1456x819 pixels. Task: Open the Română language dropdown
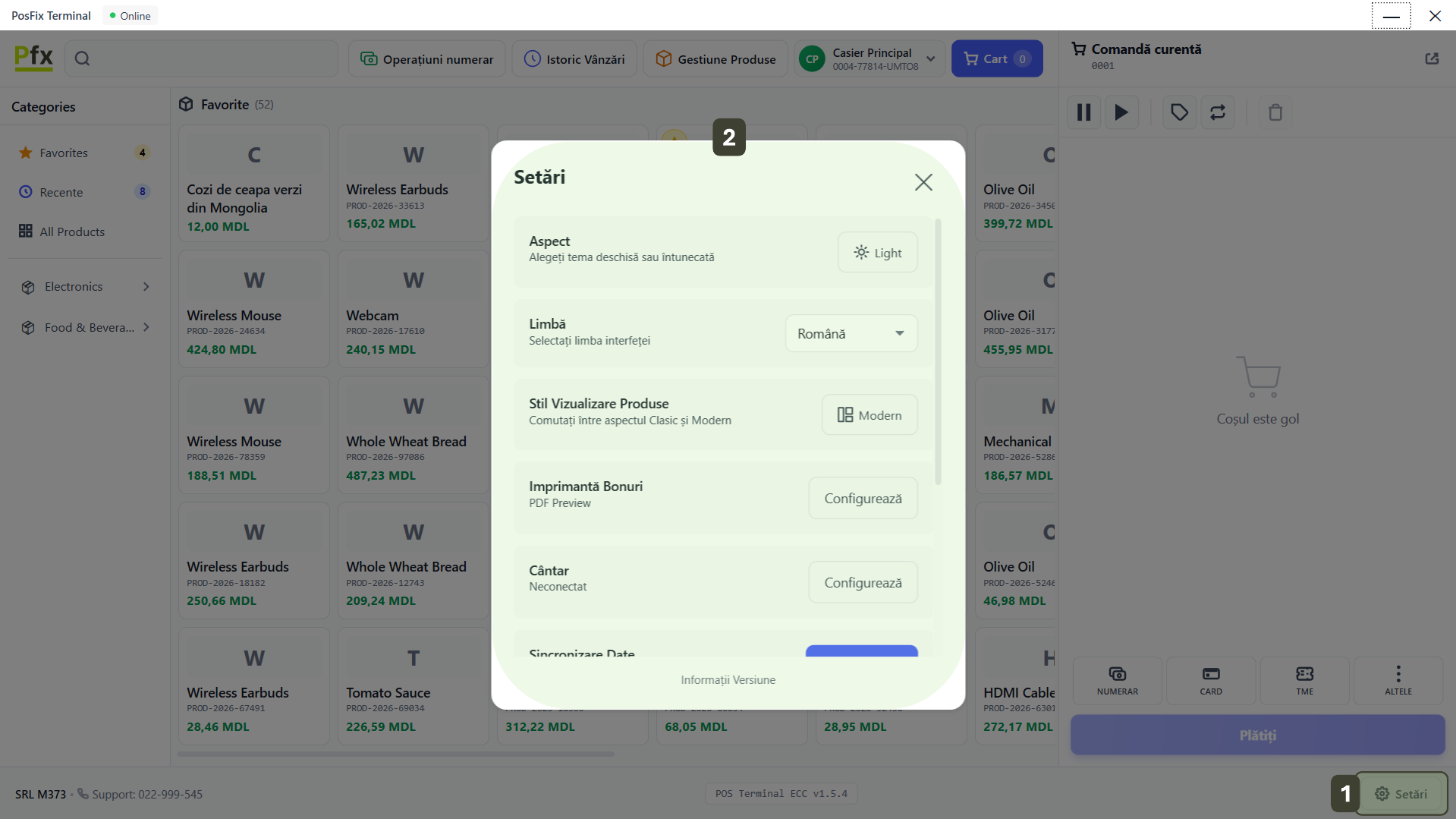point(851,334)
